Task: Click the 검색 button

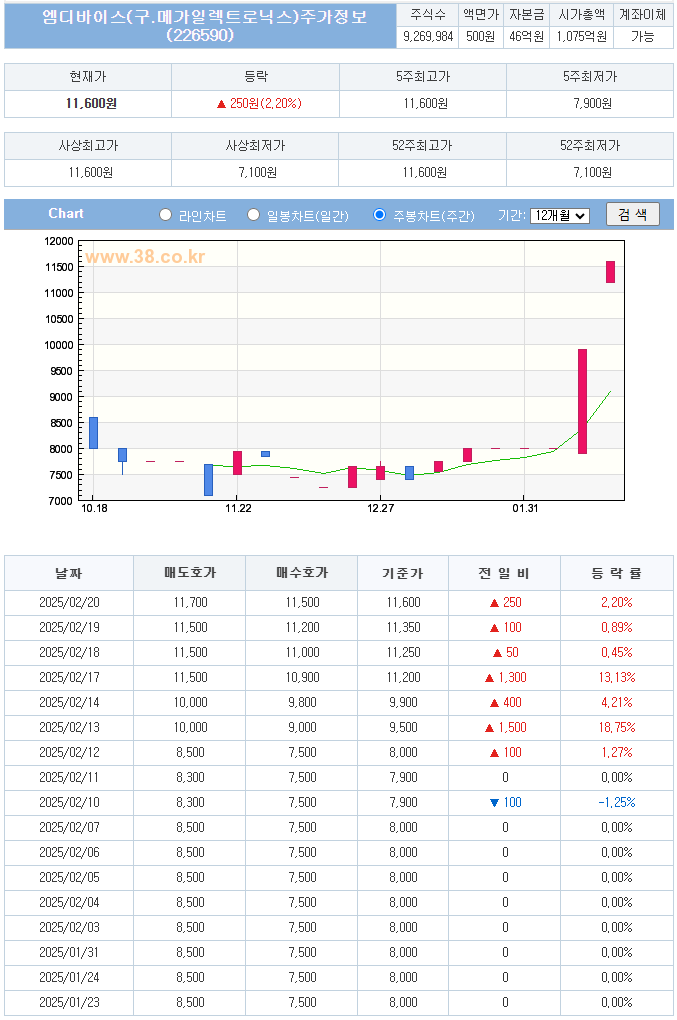Action: (x=633, y=215)
